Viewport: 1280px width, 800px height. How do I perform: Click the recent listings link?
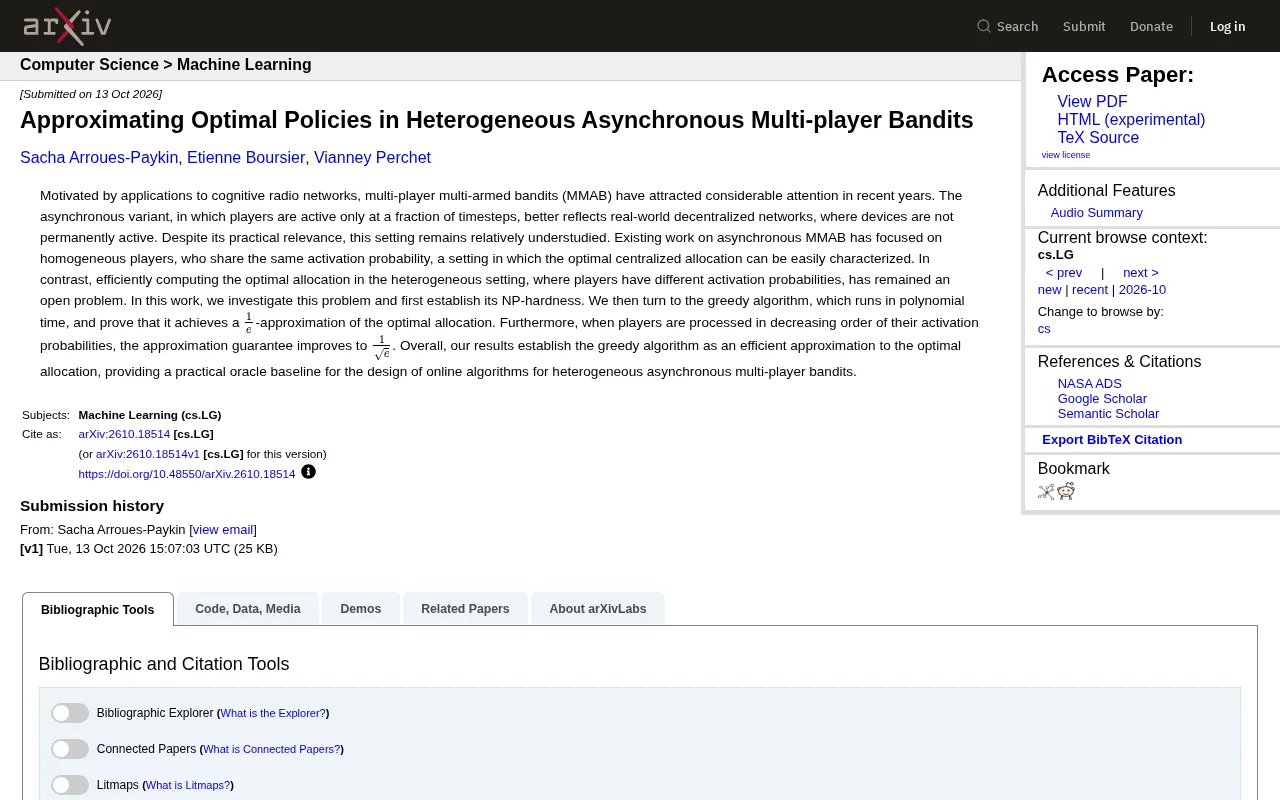click(1090, 290)
